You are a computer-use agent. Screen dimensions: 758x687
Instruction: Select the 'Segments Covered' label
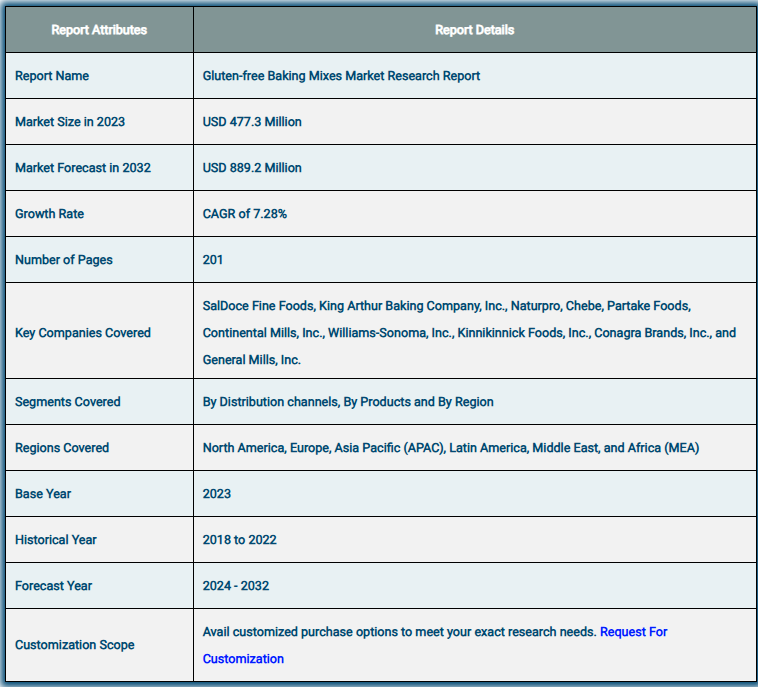click(68, 402)
